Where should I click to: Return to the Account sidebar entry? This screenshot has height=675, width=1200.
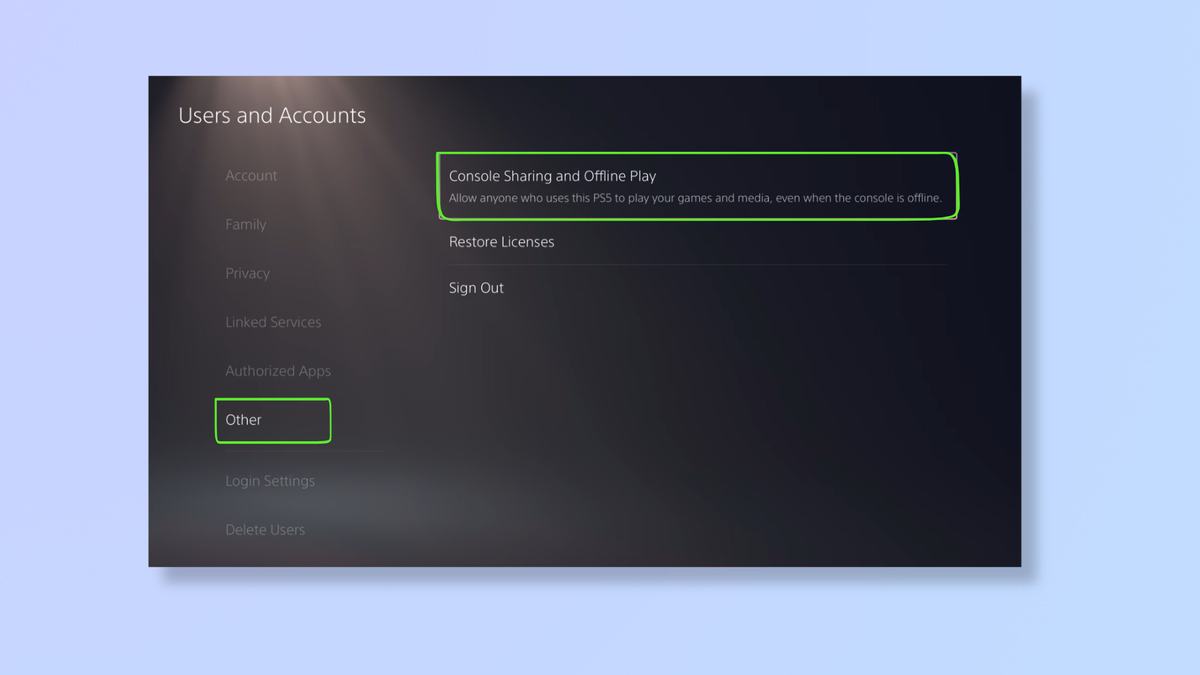coord(251,175)
